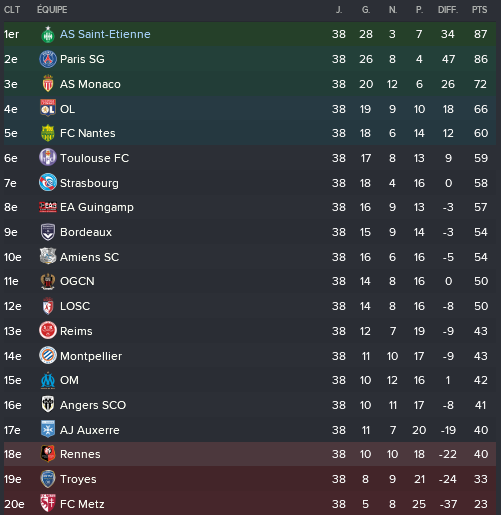The height and width of the screenshot is (515, 501).
Task: Click the CLT ranking column header
Action: pyautogui.click(x=12, y=10)
